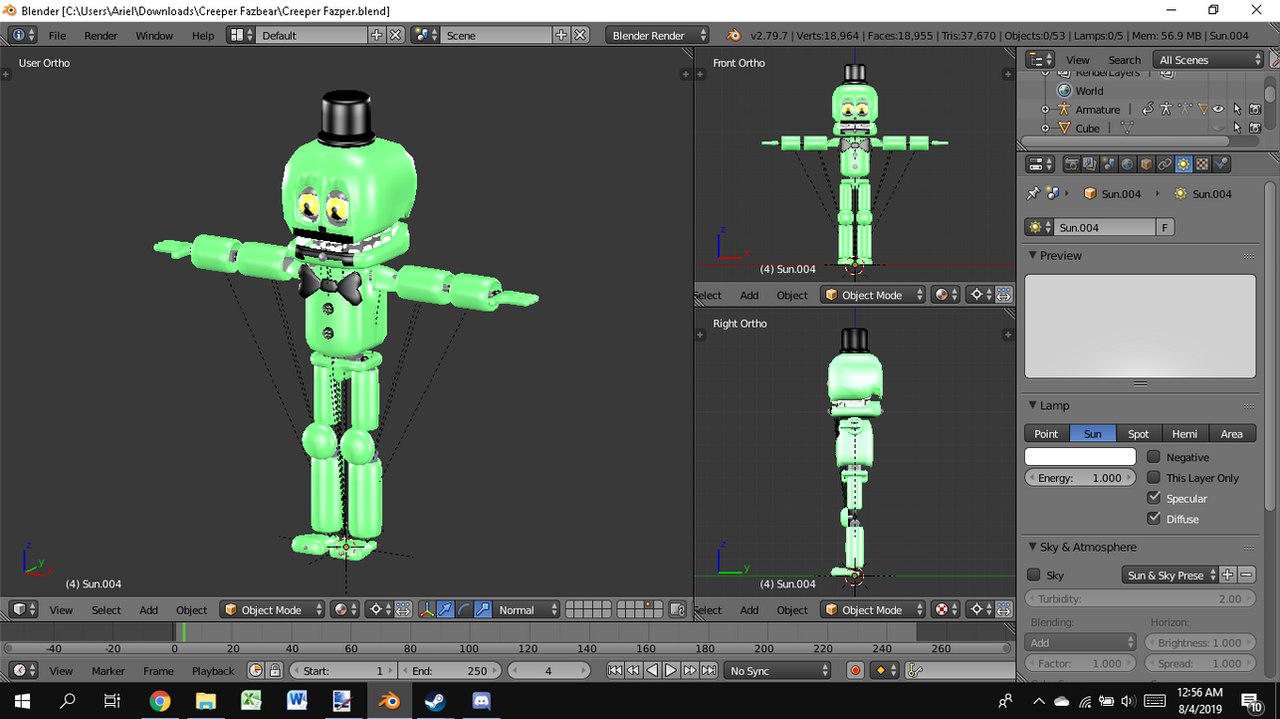
Task: Collapse the Lamp panel
Action: 1033,406
